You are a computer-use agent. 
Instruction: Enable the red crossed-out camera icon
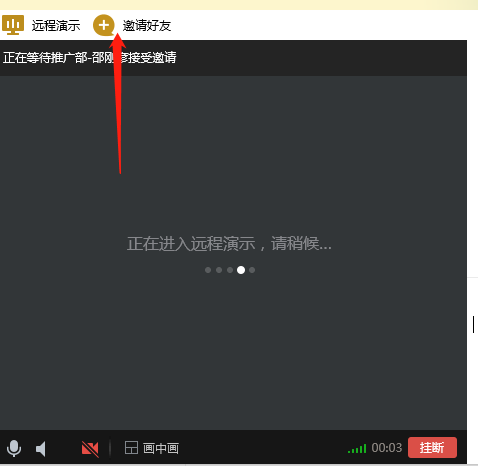90,448
